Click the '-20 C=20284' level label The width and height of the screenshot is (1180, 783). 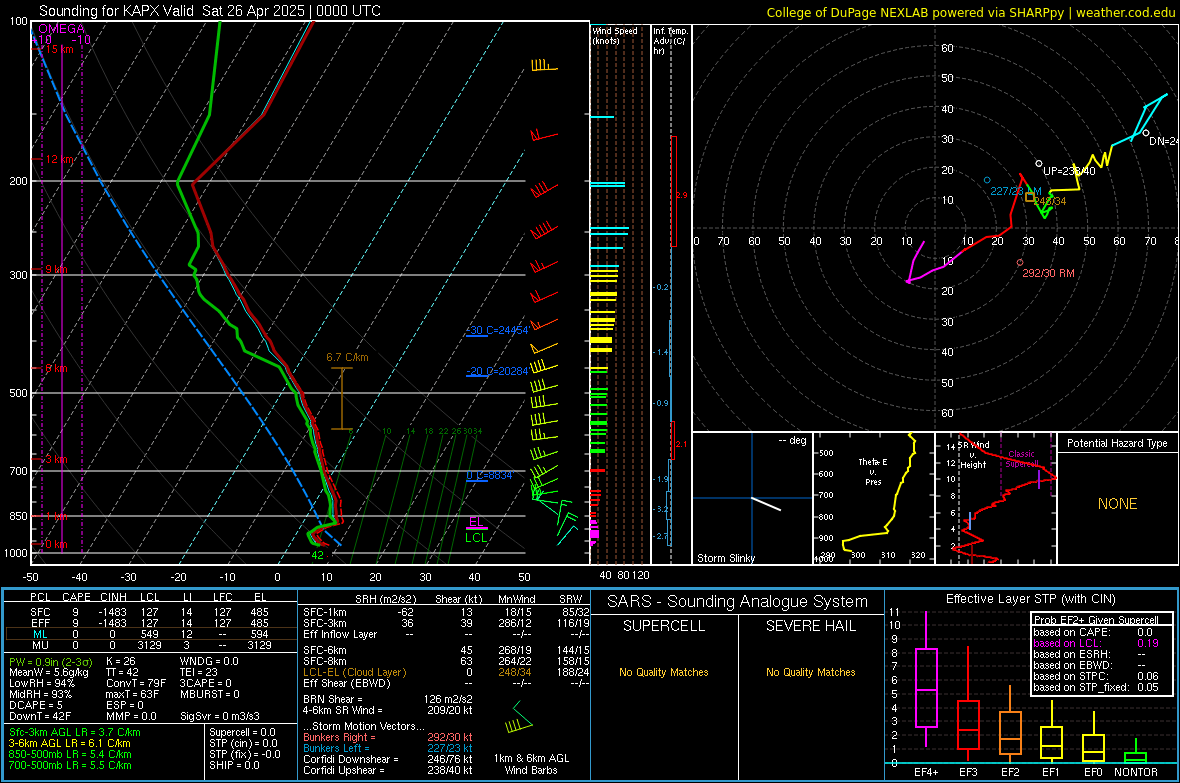point(497,371)
